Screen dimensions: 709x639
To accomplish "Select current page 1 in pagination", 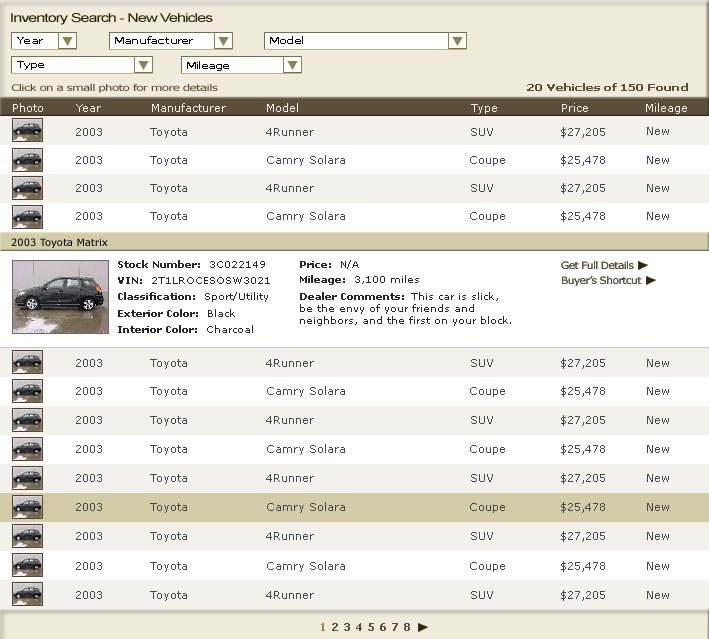I will (x=323, y=627).
